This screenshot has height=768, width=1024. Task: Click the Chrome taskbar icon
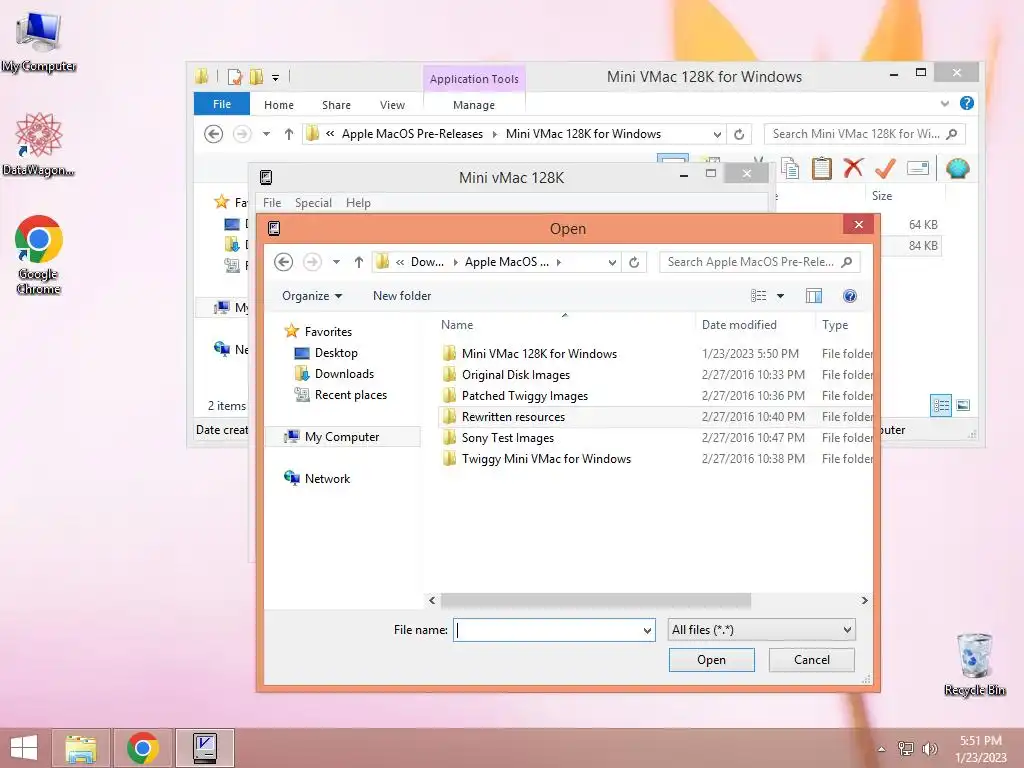point(143,748)
